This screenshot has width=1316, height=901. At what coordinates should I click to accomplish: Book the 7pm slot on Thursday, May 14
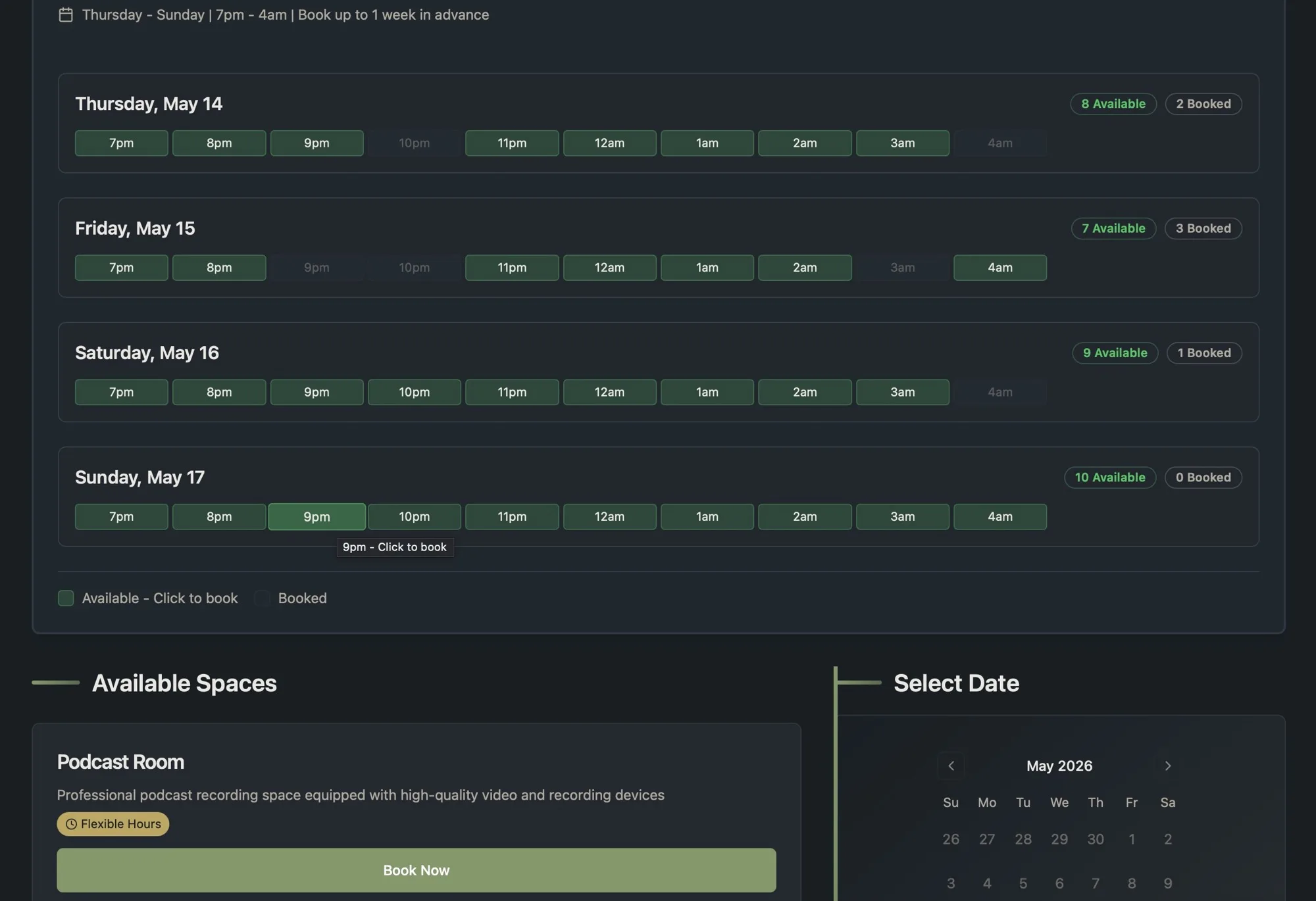coord(122,143)
